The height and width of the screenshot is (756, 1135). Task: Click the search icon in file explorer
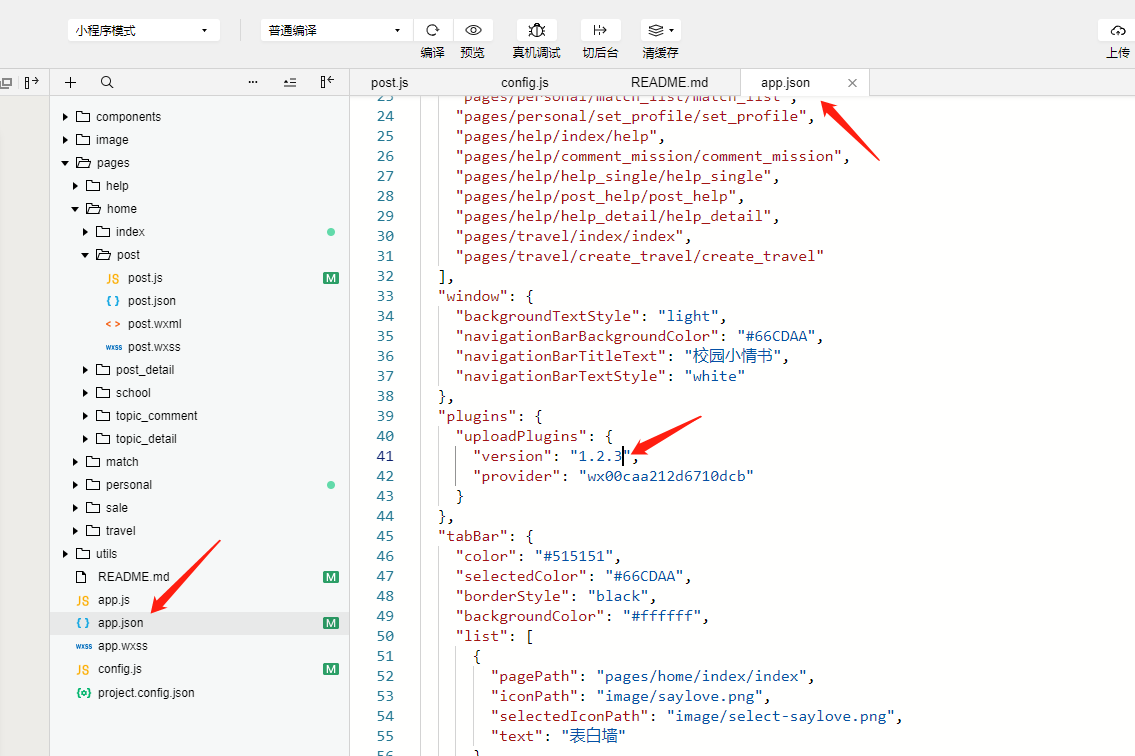[x=107, y=83]
